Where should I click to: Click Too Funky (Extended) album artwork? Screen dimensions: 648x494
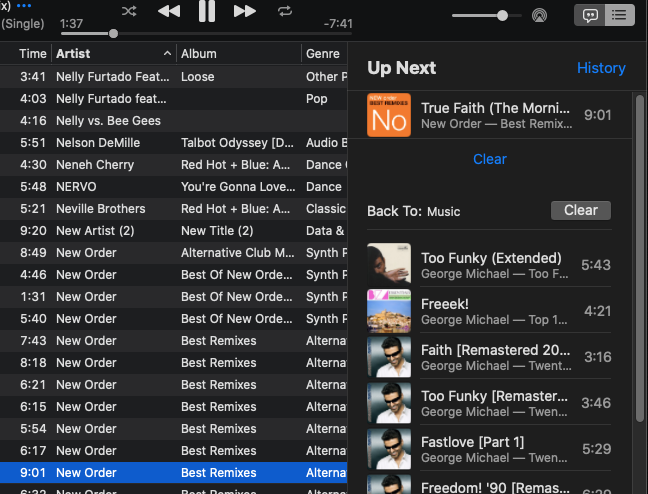tap(389, 265)
